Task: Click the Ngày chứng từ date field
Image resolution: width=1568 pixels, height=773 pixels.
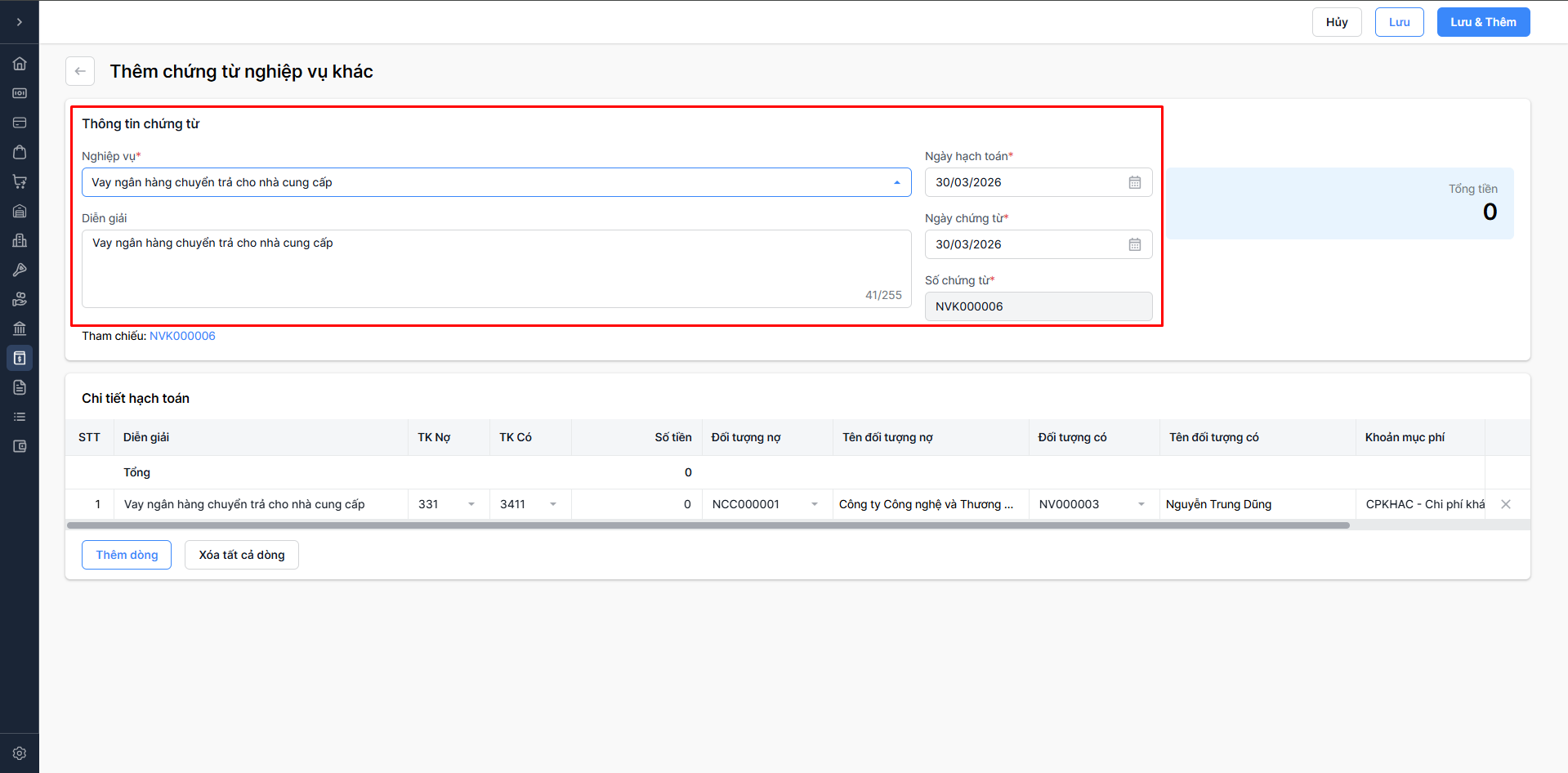Action: pos(1039,244)
